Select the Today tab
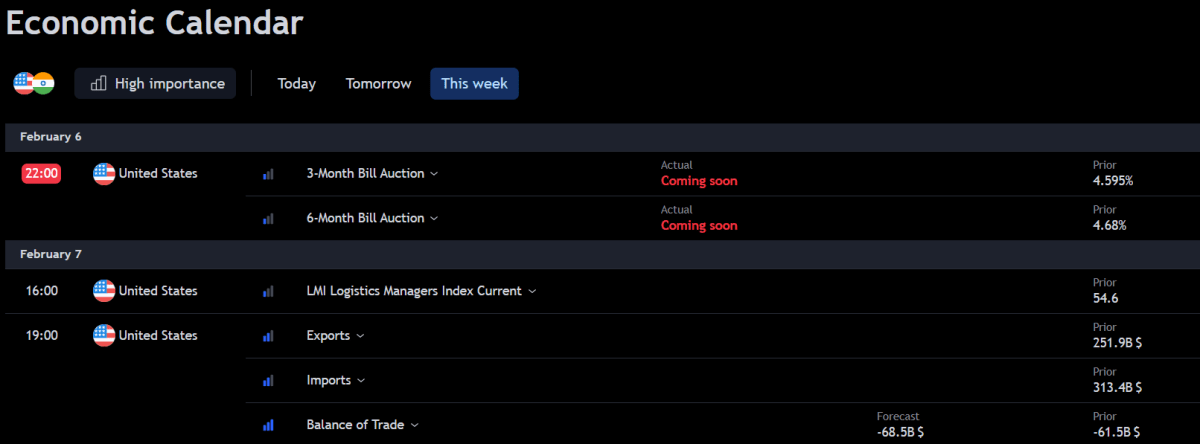The width and height of the screenshot is (1200, 444). pyautogui.click(x=297, y=83)
